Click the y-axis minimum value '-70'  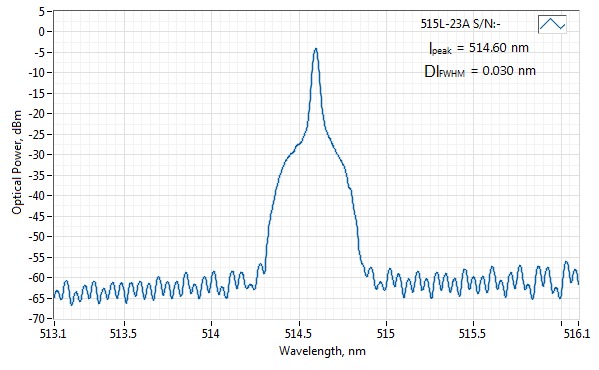click(x=36, y=318)
